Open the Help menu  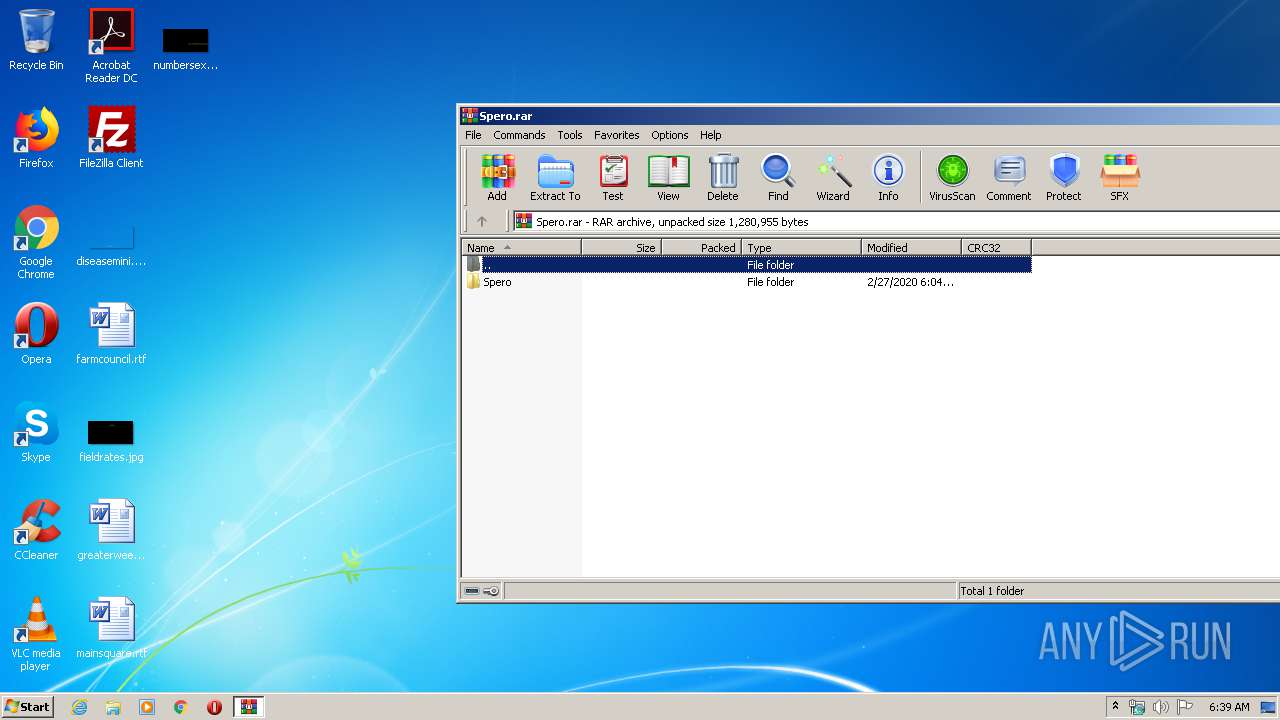[x=711, y=135]
